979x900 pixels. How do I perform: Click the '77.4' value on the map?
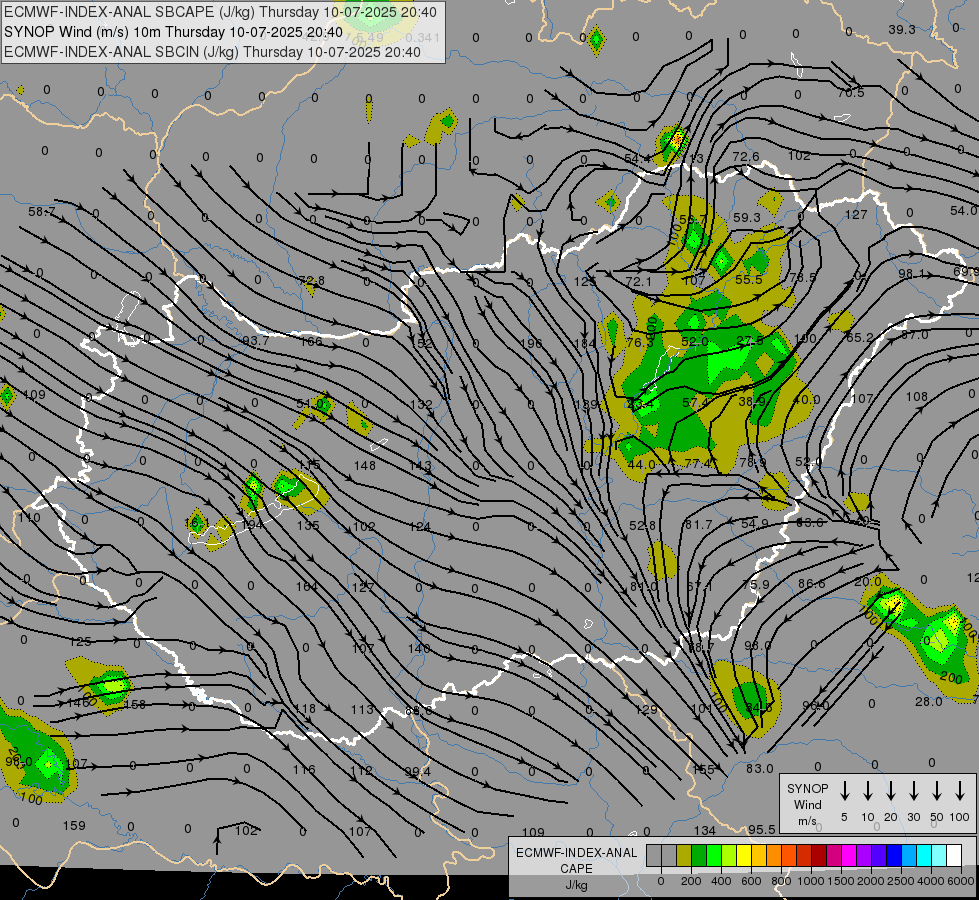698,463
